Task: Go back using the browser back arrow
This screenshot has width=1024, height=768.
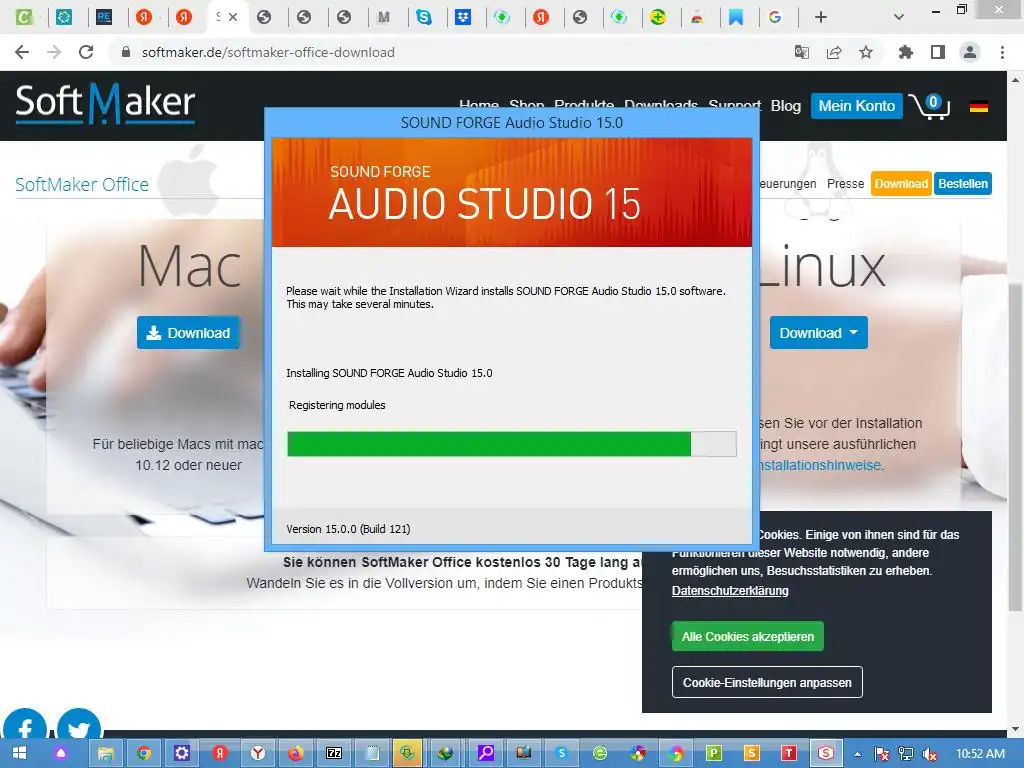Action: coord(22,52)
